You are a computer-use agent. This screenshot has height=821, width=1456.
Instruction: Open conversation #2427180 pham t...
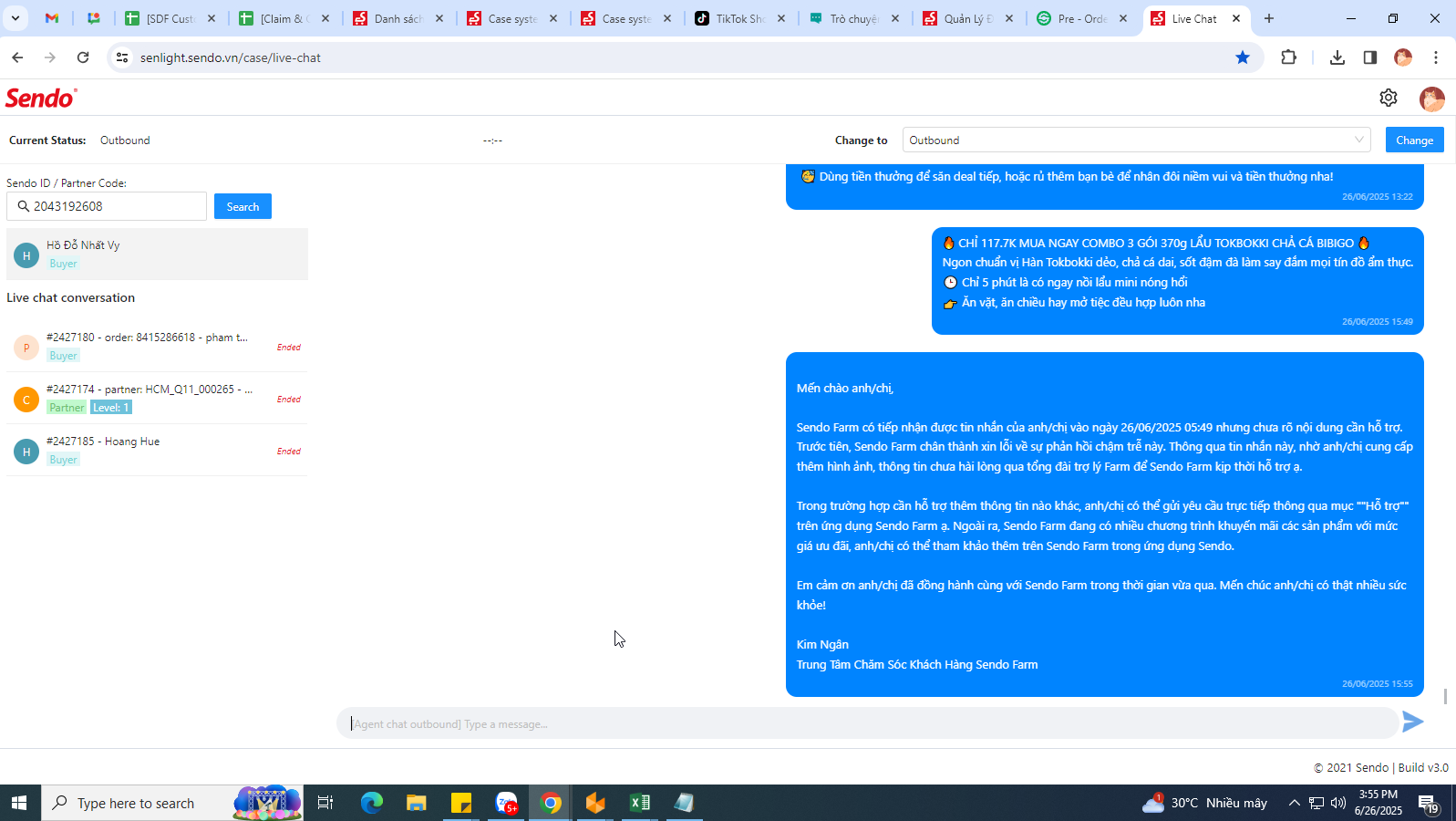(x=157, y=347)
